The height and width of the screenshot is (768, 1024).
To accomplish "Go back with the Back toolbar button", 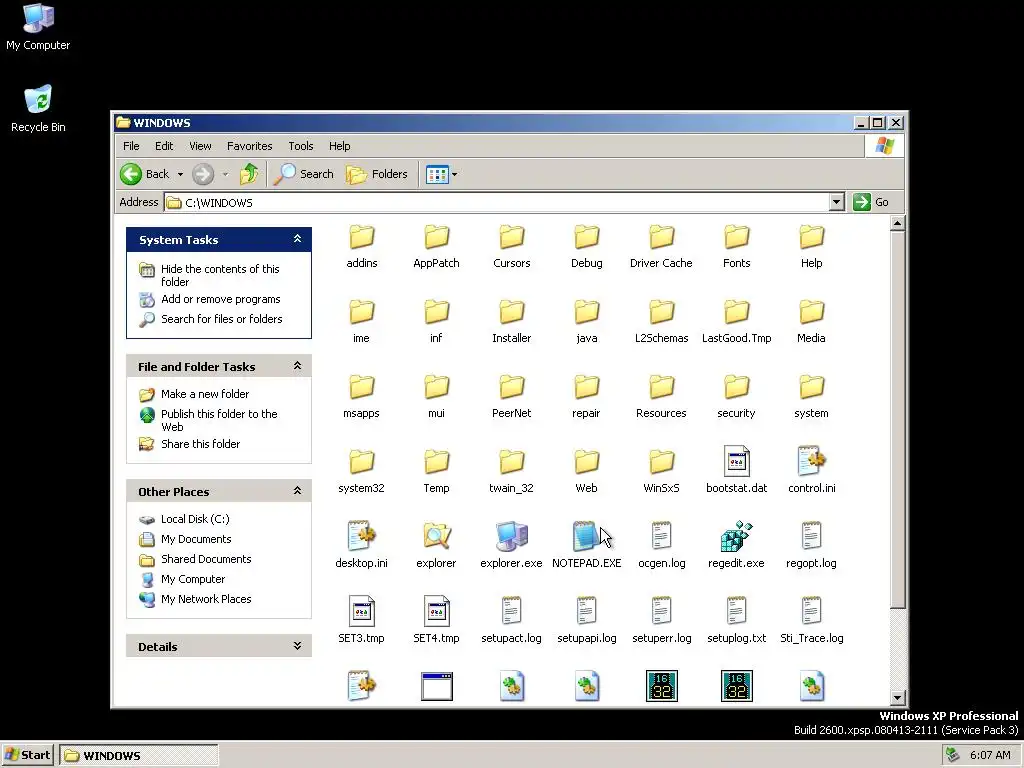I will pyautogui.click(x=145, y=174).
